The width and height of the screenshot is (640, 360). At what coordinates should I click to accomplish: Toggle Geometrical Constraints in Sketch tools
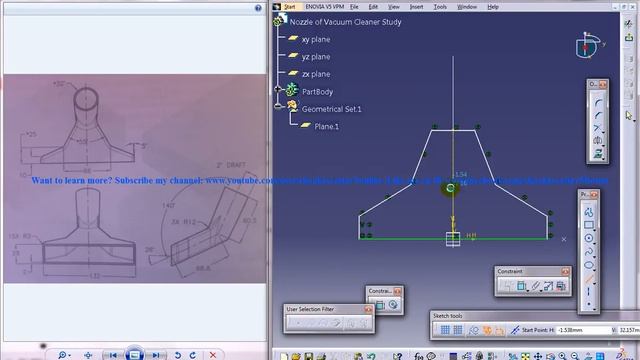click(487, 330)
